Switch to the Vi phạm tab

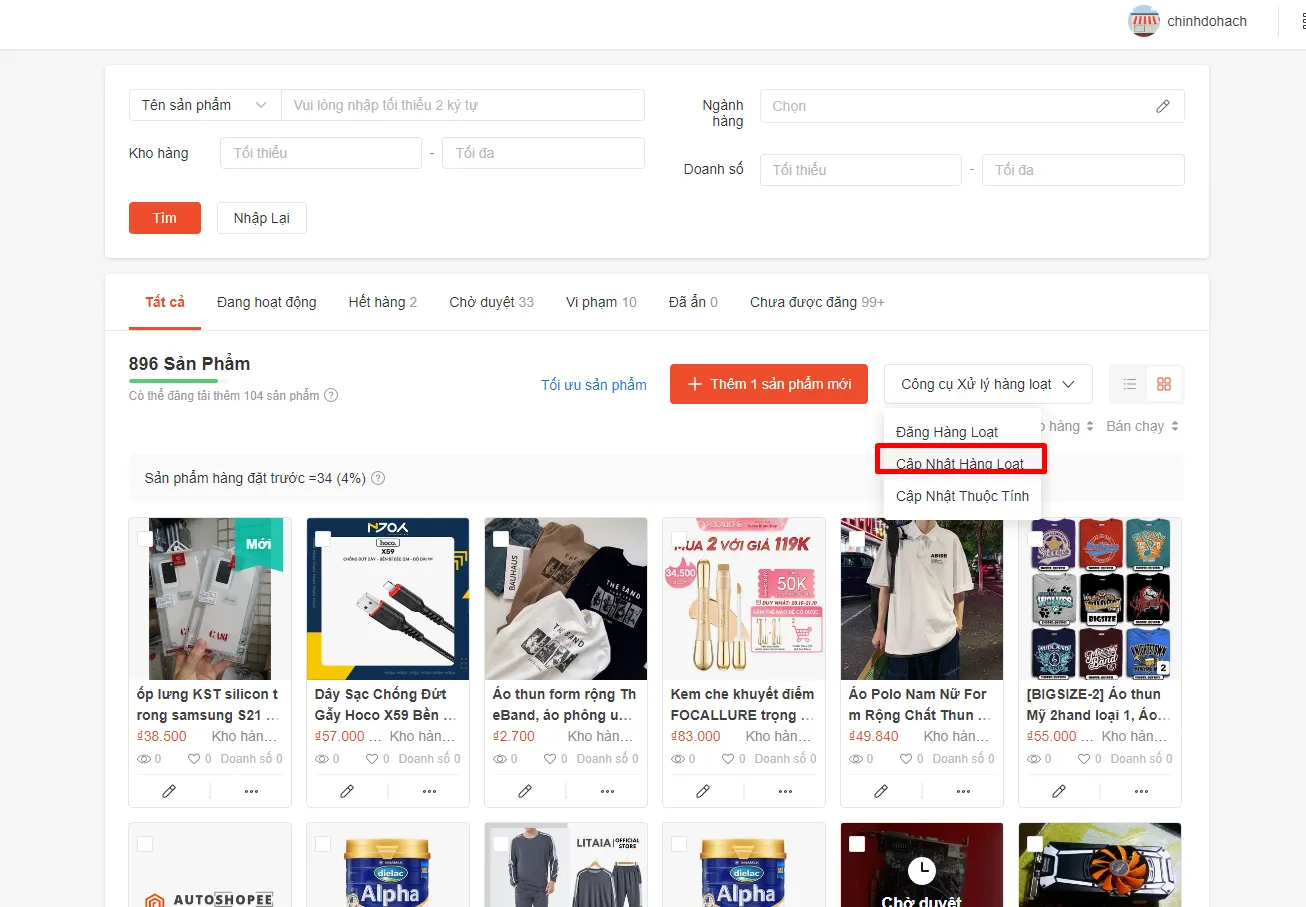601,302
